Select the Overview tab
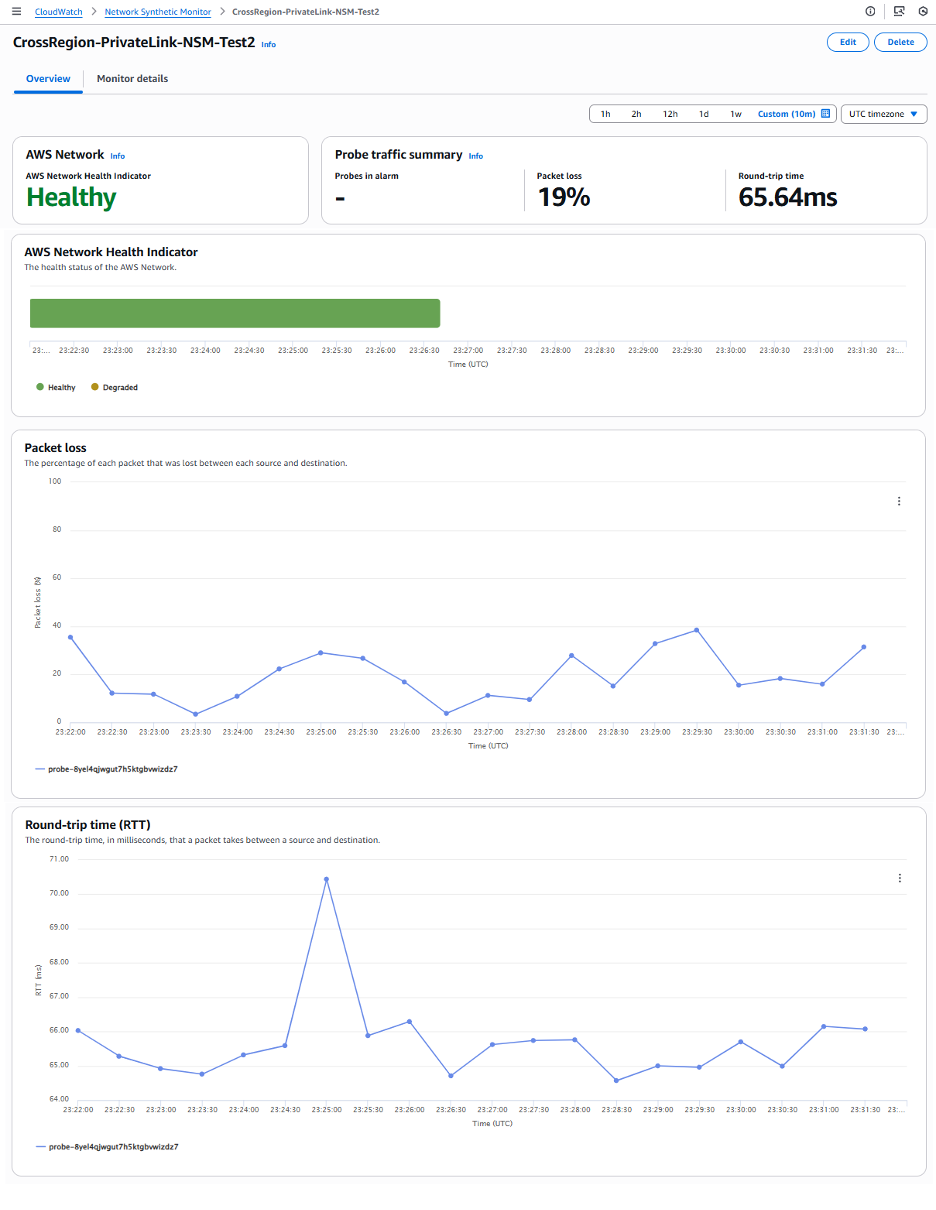This screenshot has width=936, height=1210. pos(47,78)
